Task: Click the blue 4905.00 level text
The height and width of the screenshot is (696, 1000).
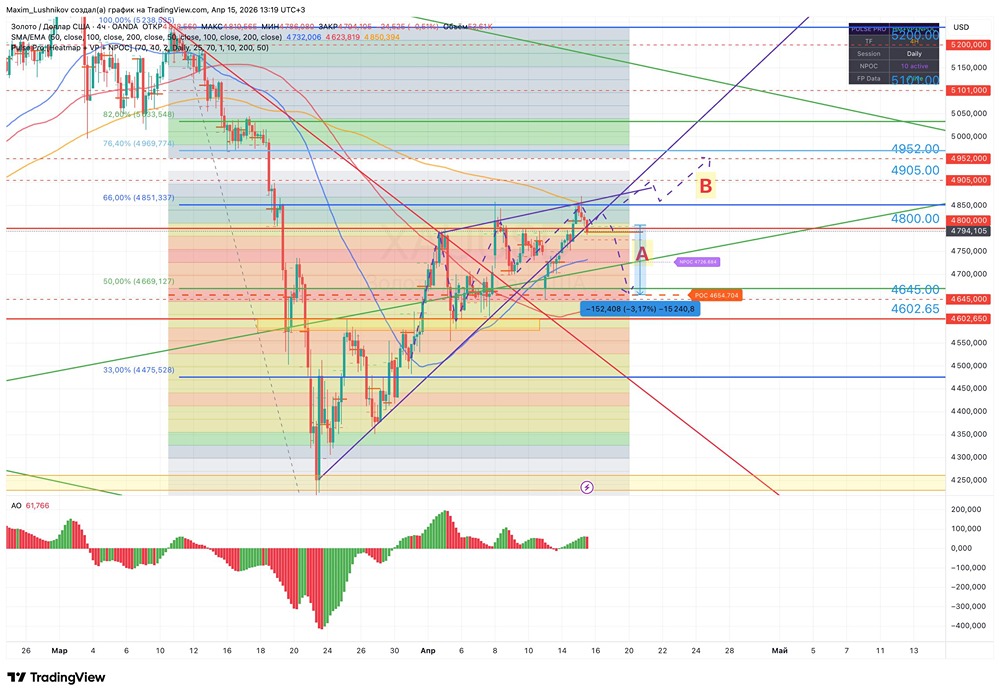Action: pyautogui.click(x=915, y=170)
